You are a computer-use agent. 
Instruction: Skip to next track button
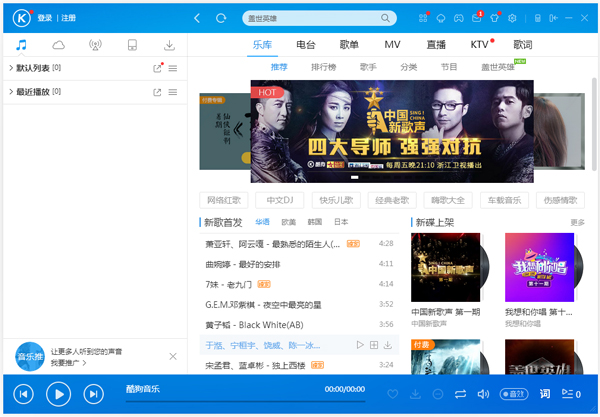click(x=93, y=394)
